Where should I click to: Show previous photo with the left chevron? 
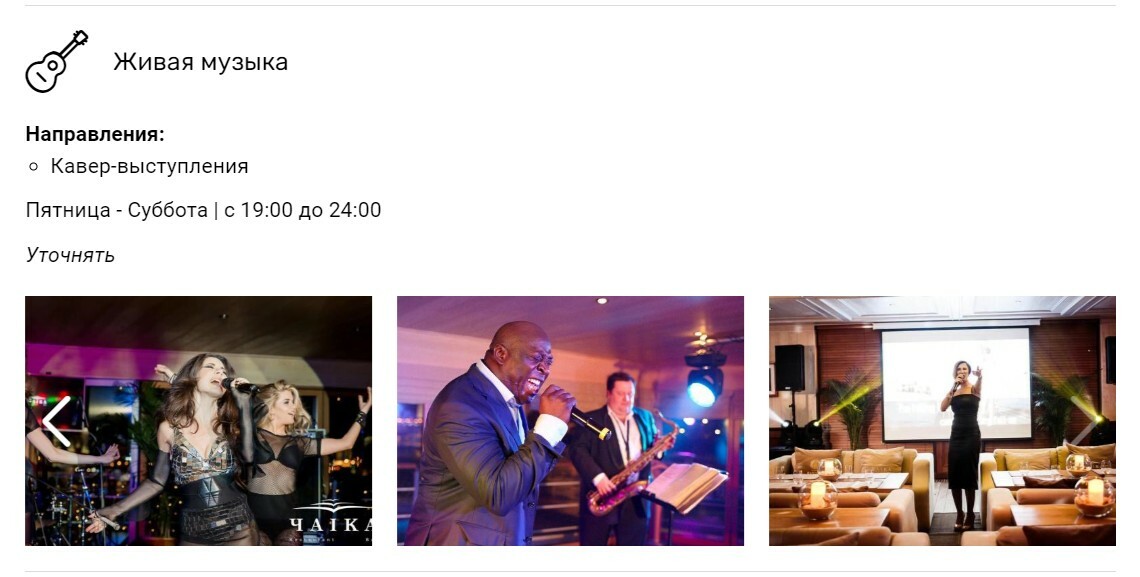[57, 421]
